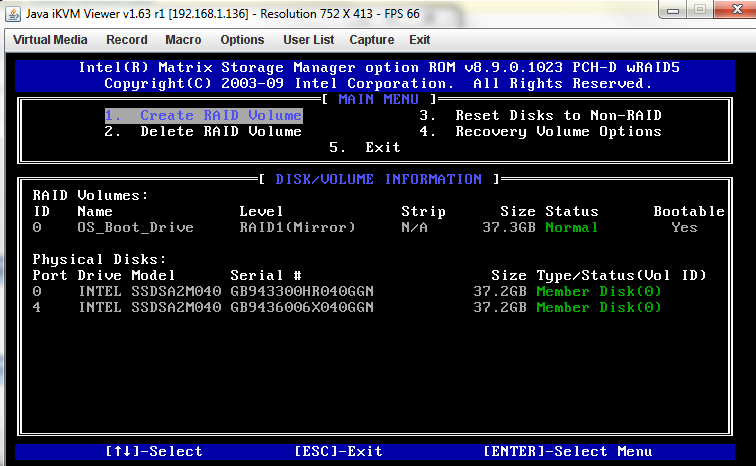Click the RAID Volumes label
Viewport: 756px width, 466px height.
pos(90,196)
